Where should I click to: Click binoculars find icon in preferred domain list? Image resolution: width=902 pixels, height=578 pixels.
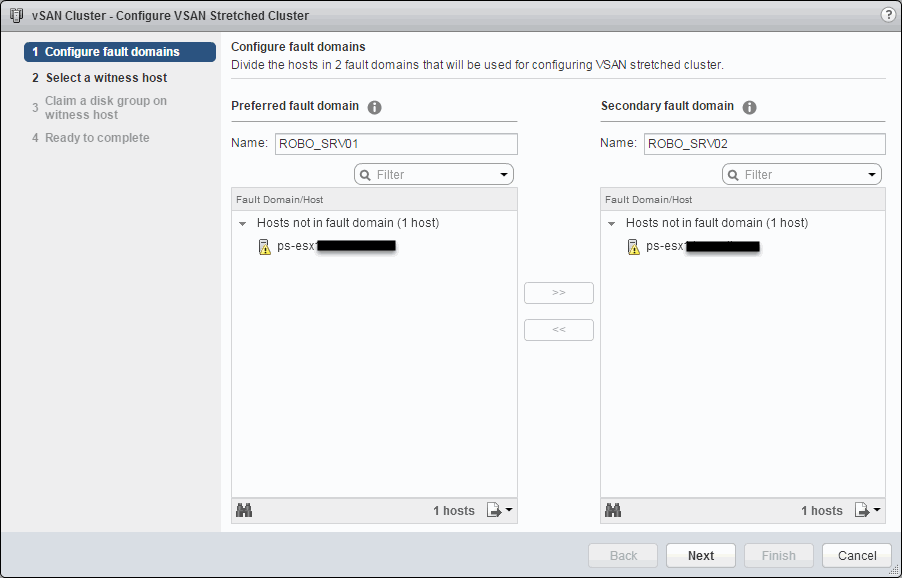coord(244,510)
